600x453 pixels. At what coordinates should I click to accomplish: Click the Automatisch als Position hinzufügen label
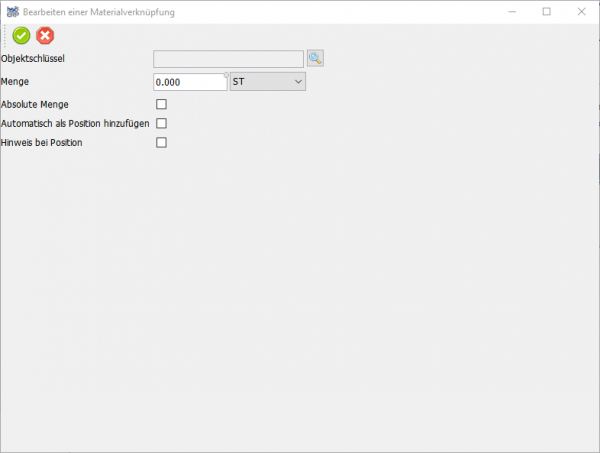pyautogui.click(x=76, y=123)
